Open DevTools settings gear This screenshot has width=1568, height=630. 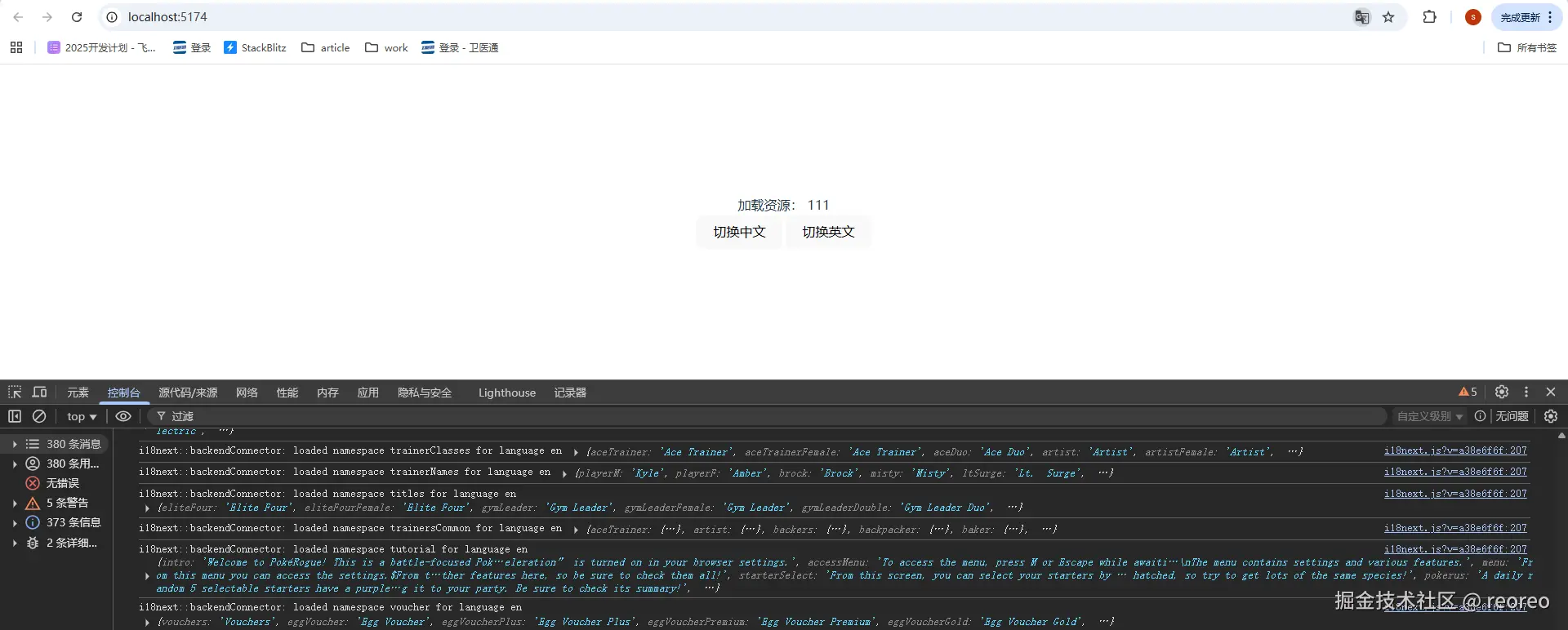point(1501,393)
